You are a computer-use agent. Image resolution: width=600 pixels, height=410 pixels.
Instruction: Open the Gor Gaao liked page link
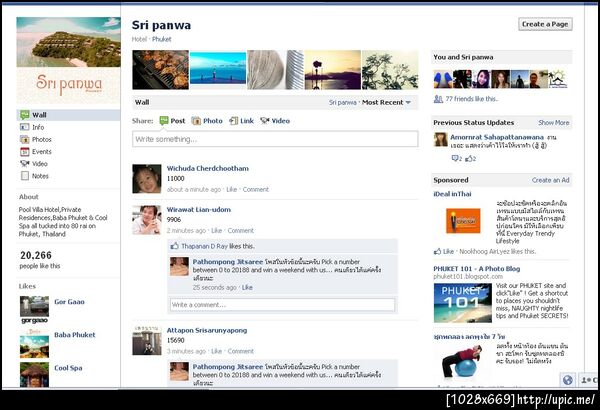pyautogui.click(x=69, y=302)
